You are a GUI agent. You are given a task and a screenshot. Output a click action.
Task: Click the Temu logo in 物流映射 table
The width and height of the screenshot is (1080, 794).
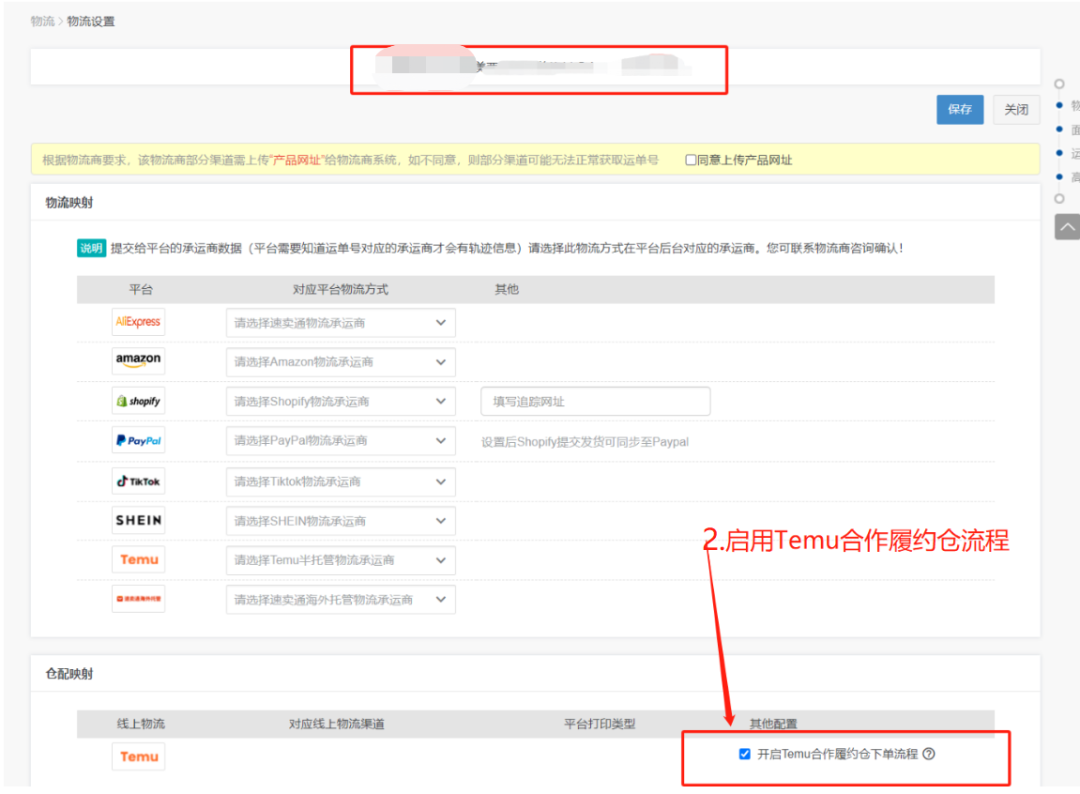tap(138, 559)
